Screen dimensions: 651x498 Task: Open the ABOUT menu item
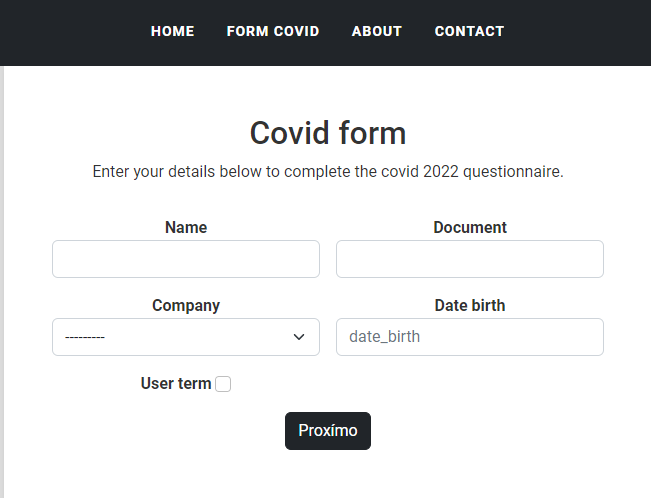[x=377, y=31]
